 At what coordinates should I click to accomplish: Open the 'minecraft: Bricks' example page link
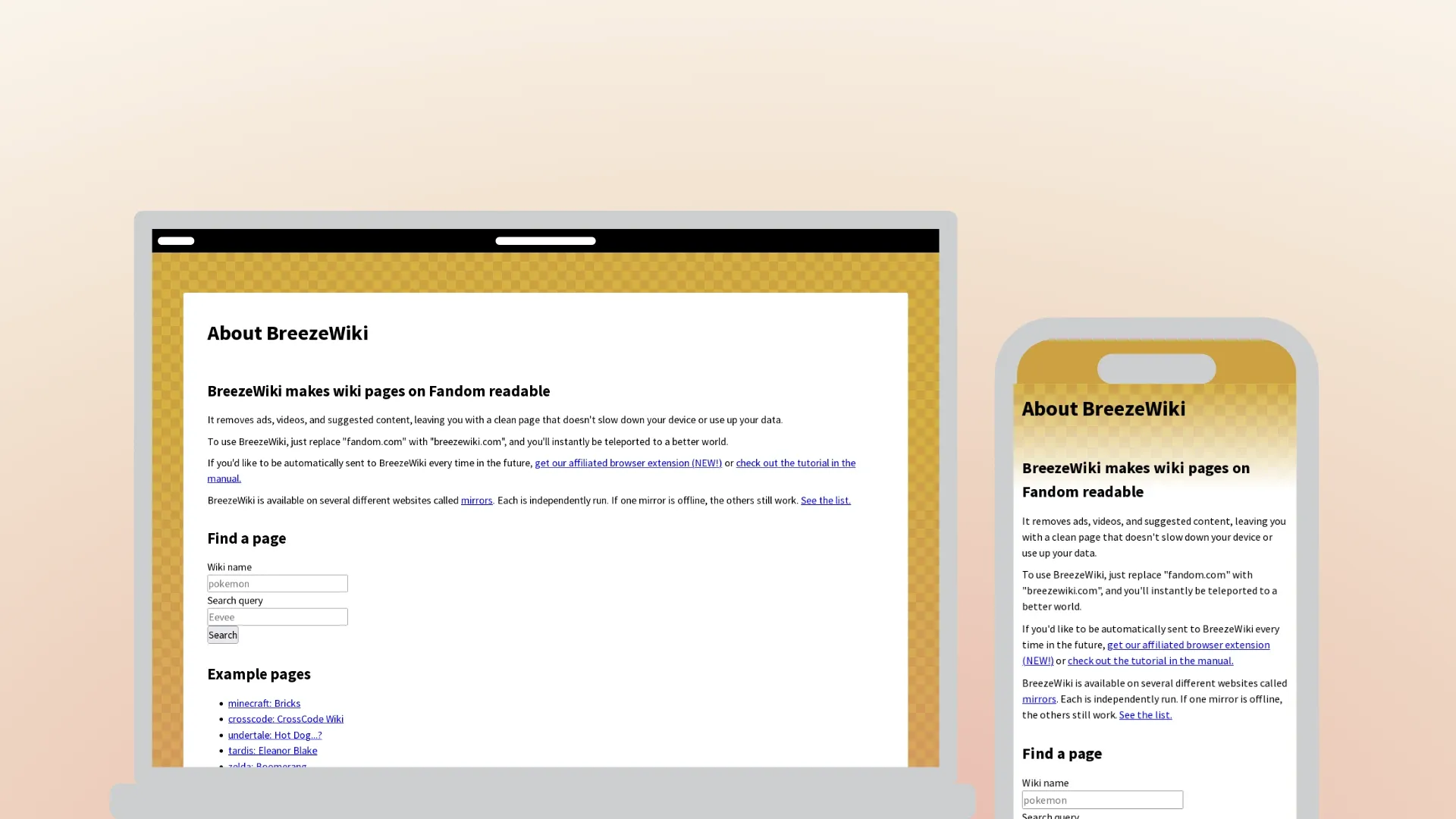coord(264,703)
